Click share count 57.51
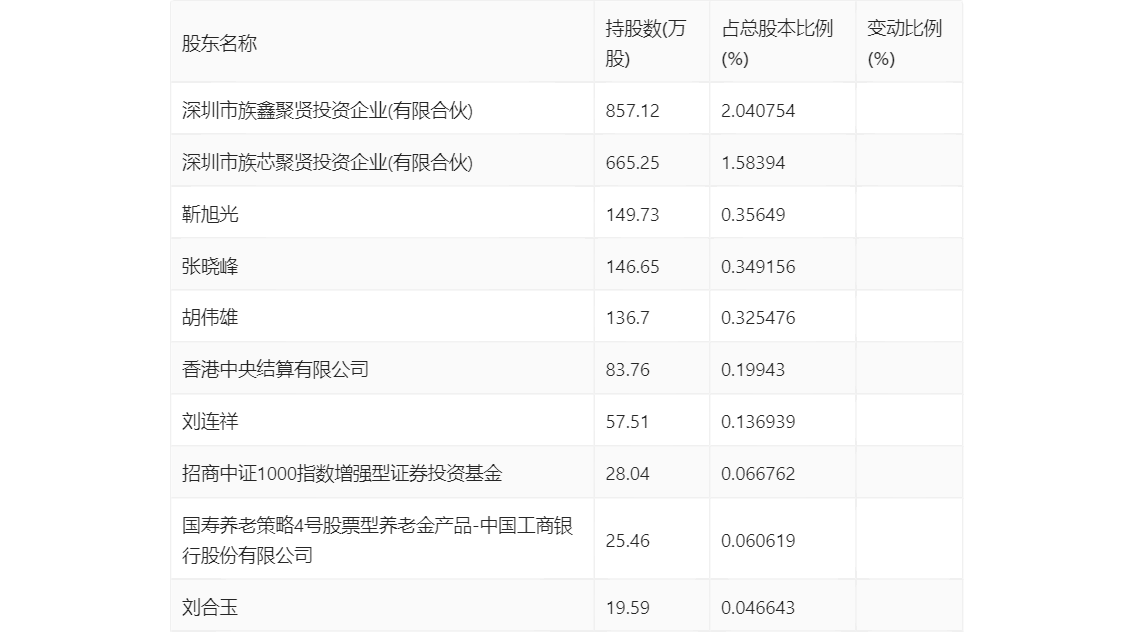 (627, 422)
